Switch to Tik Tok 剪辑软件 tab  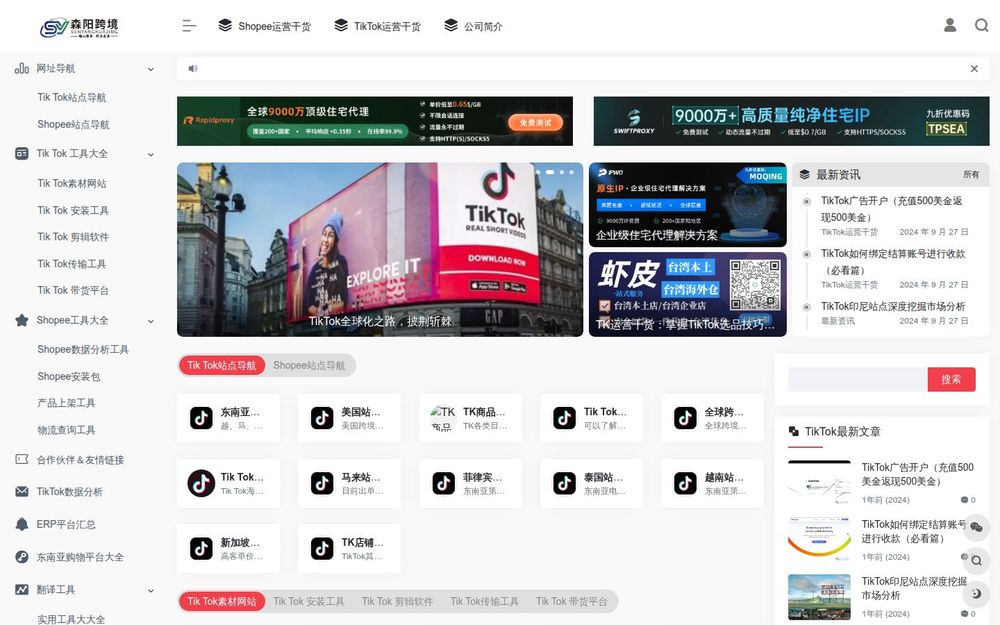point(397,601)
